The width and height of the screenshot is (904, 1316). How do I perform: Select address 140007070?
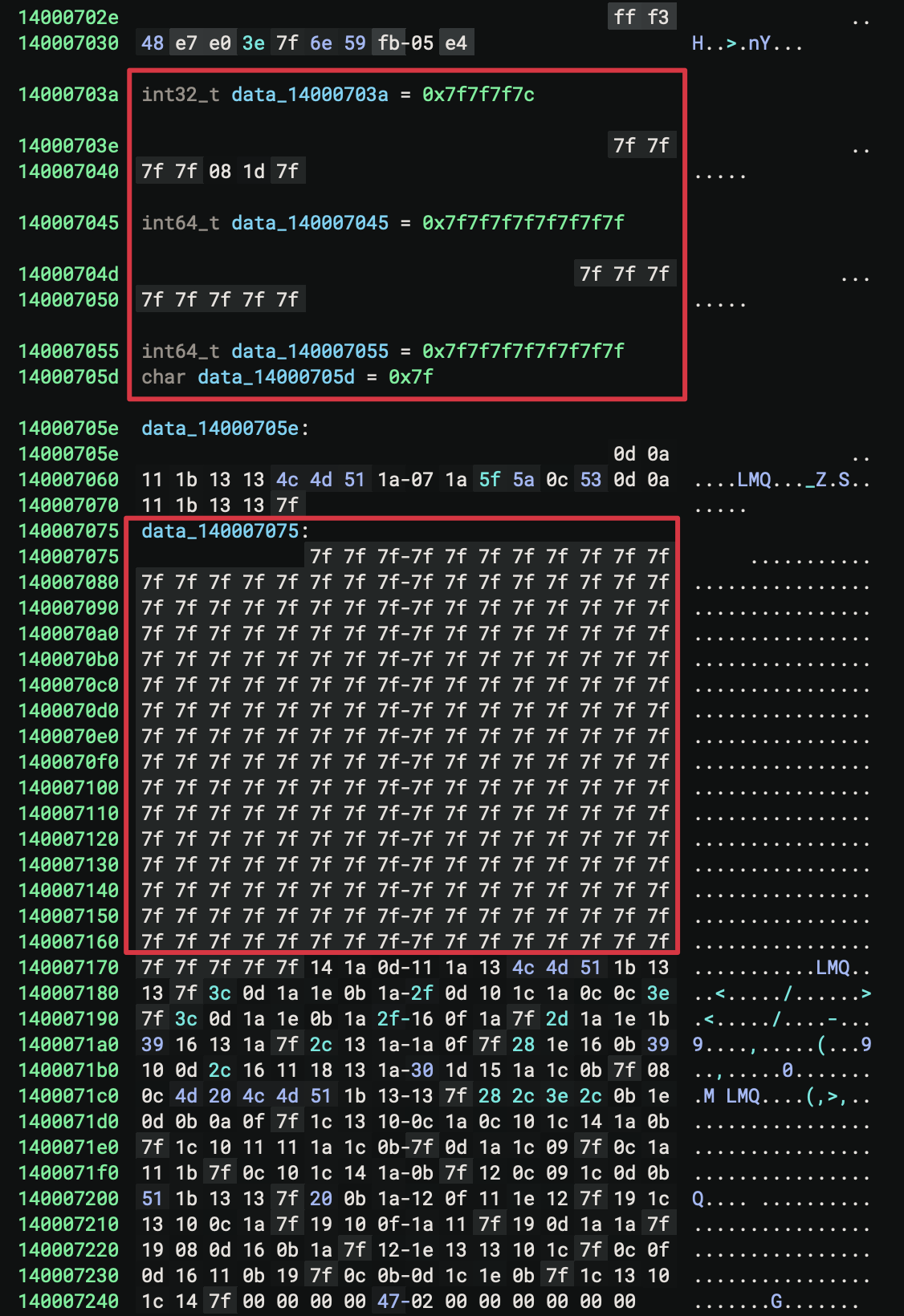tap(68, 505)
